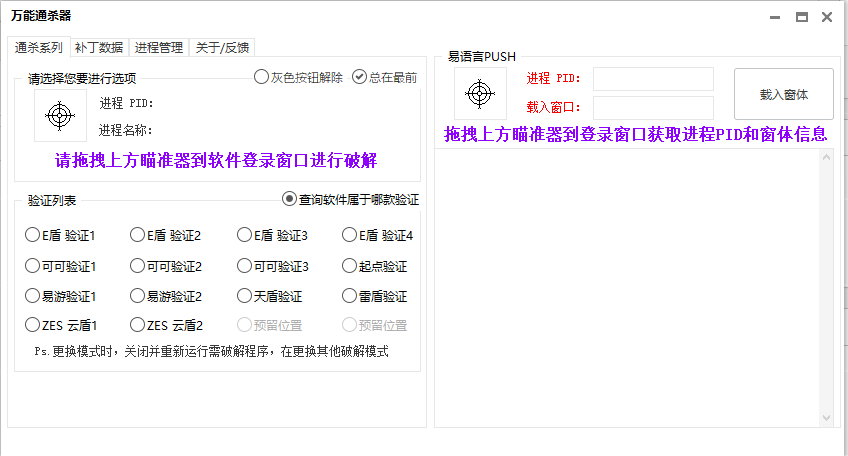Go to the 关于/反馈 tab
The width and height of the screenshot is (848, 456).
click(x=224, y=47)
